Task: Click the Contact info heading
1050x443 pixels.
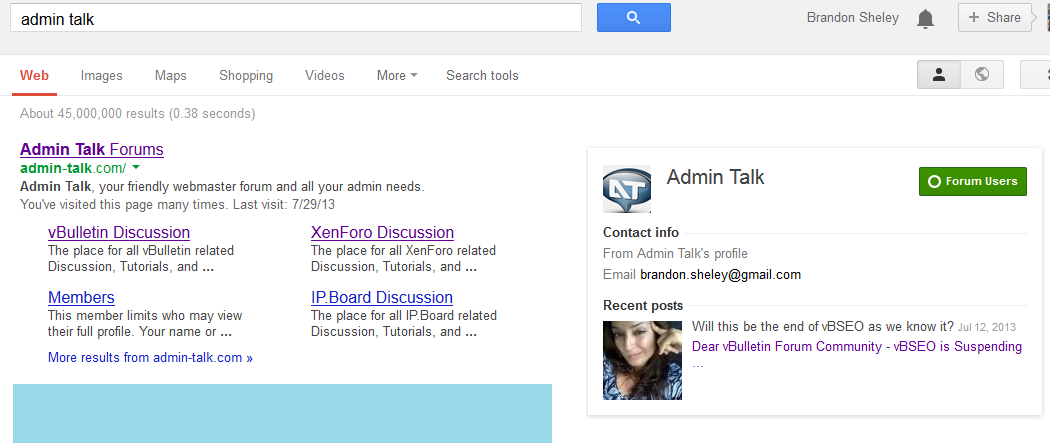Action: click(x=641, y=232)
